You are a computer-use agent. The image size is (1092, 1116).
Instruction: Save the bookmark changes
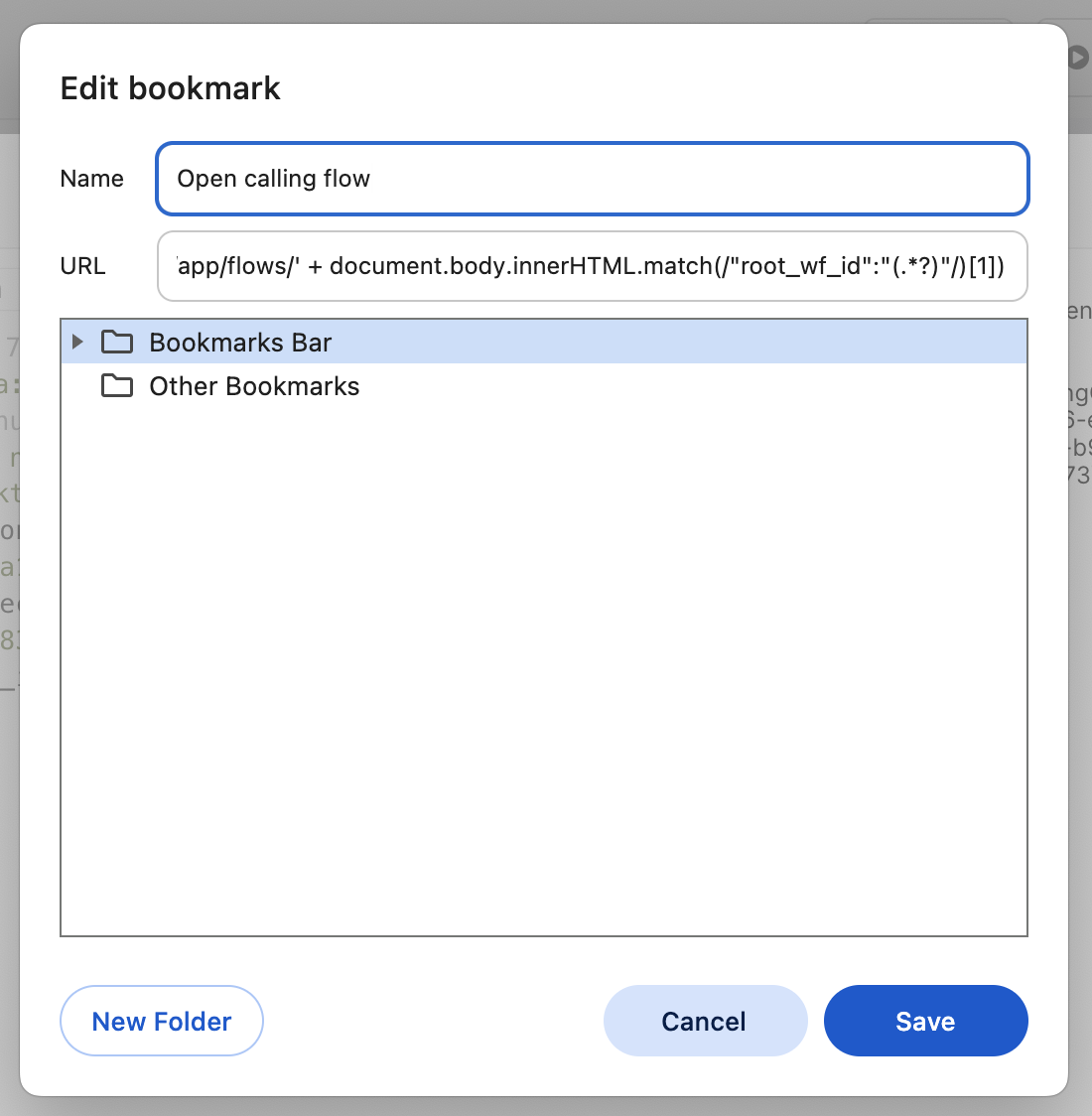(x=925, y=1021)
